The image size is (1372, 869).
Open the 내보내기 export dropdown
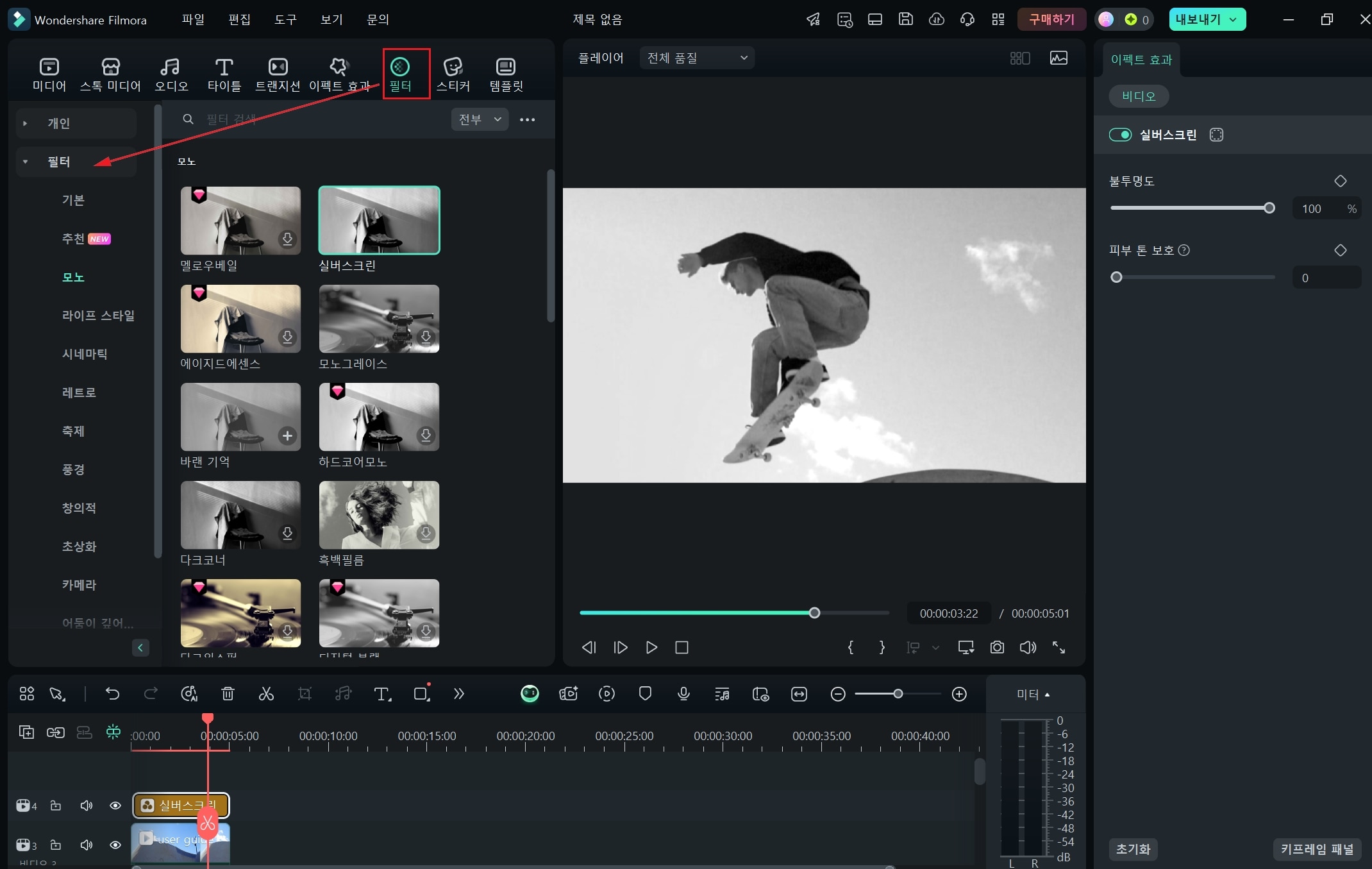point(1207,19)
